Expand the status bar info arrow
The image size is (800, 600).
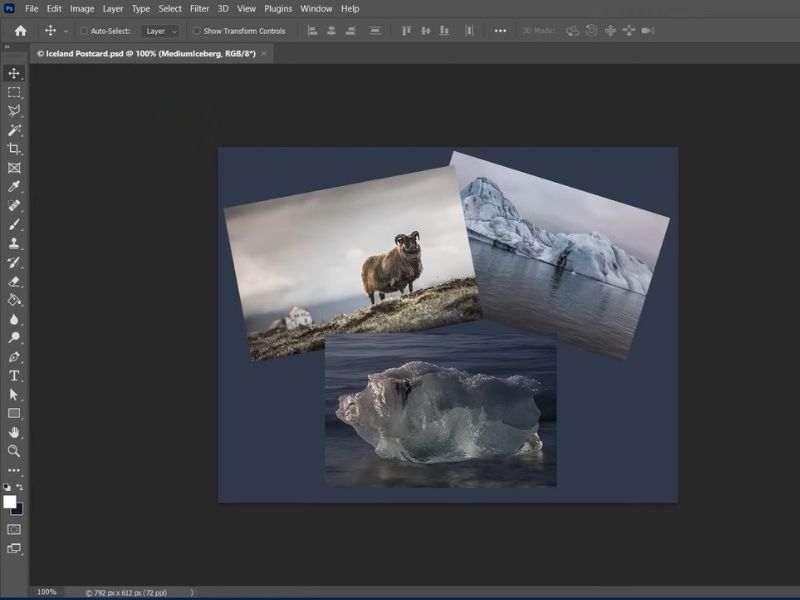pyautogui.click(x=192, y=592)
